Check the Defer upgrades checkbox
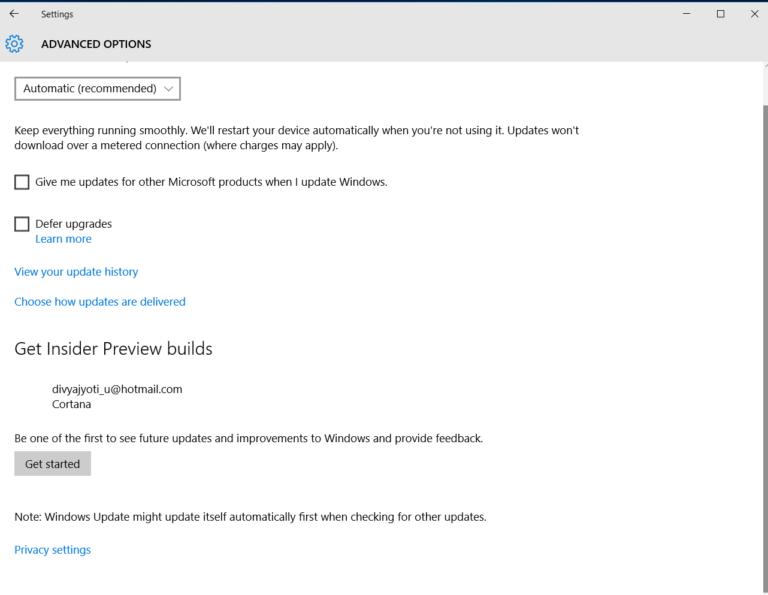This screenshot has height=595, width=768. click(22, 224)
